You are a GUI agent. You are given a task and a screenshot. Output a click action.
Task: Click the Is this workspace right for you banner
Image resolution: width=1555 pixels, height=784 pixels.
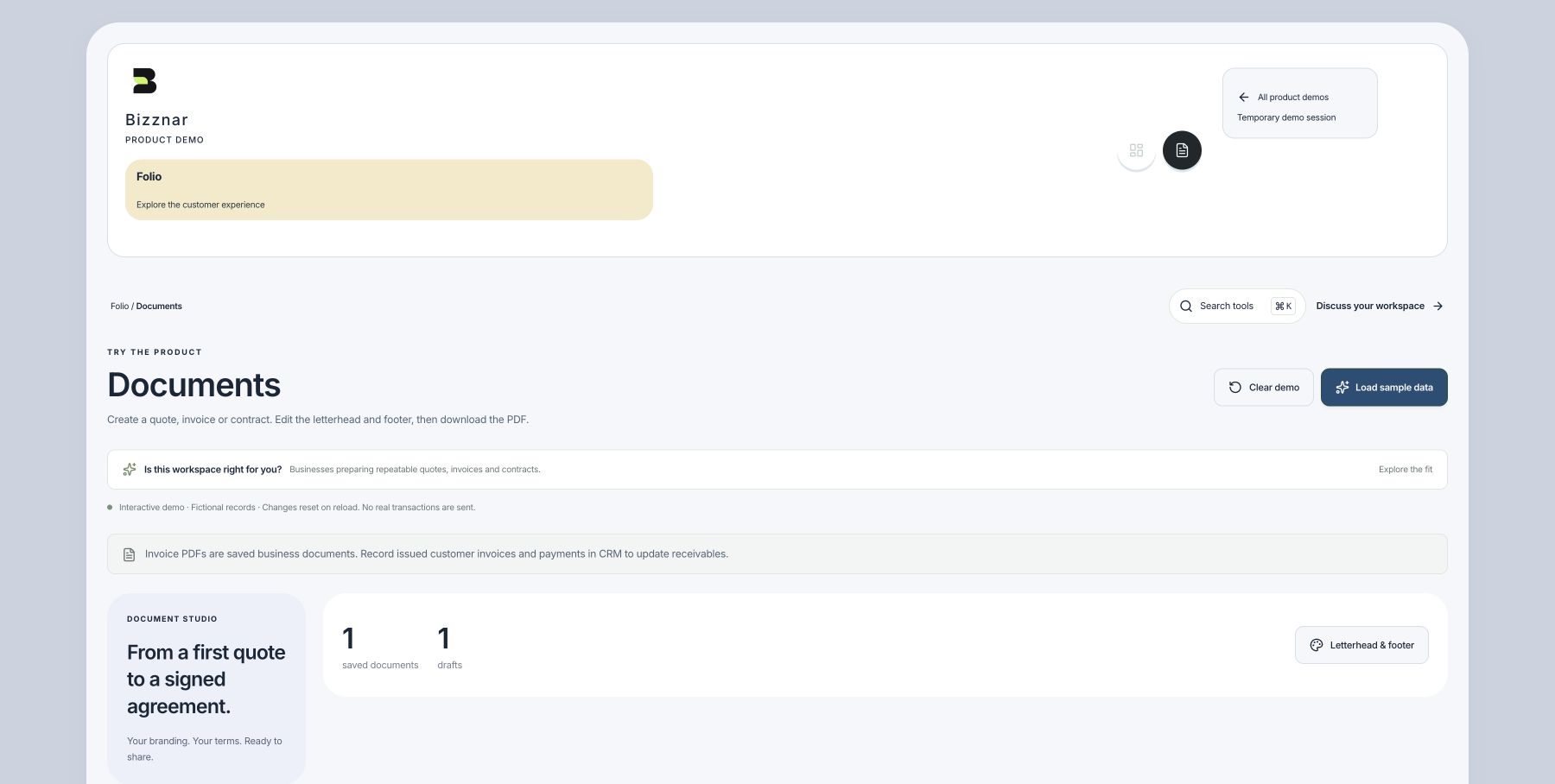[x=777, y=470]
